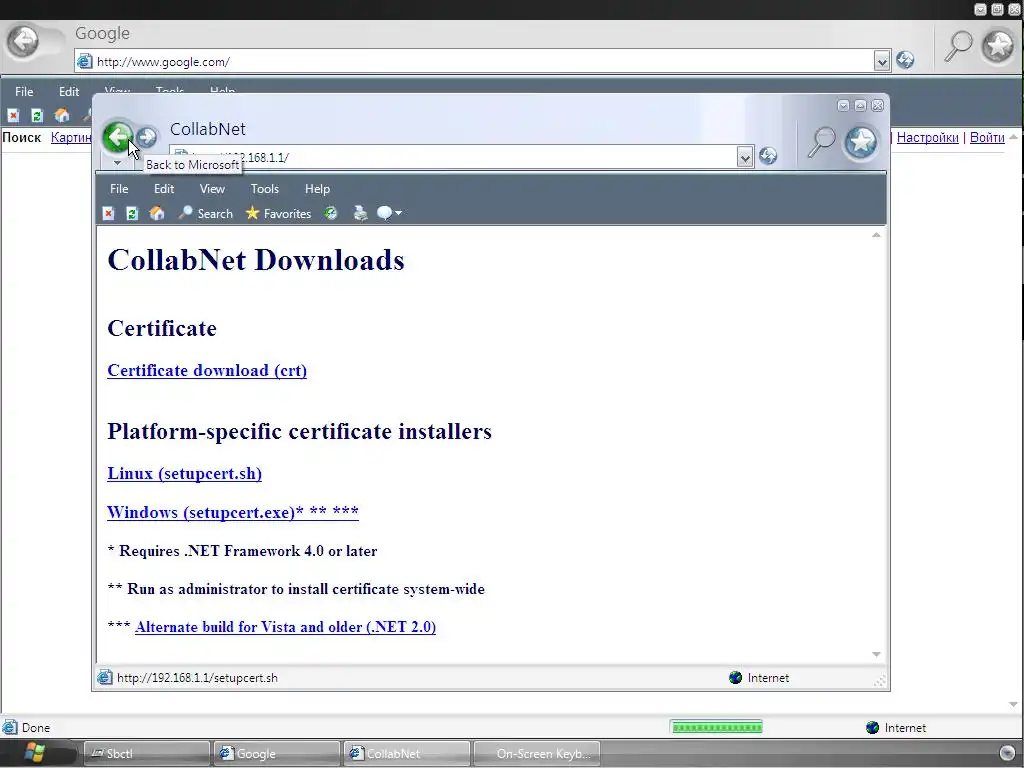Screen dimensions: 1024x768
Task: Click the Linux (setupcert.sh) link
Action: pos(184,473)
